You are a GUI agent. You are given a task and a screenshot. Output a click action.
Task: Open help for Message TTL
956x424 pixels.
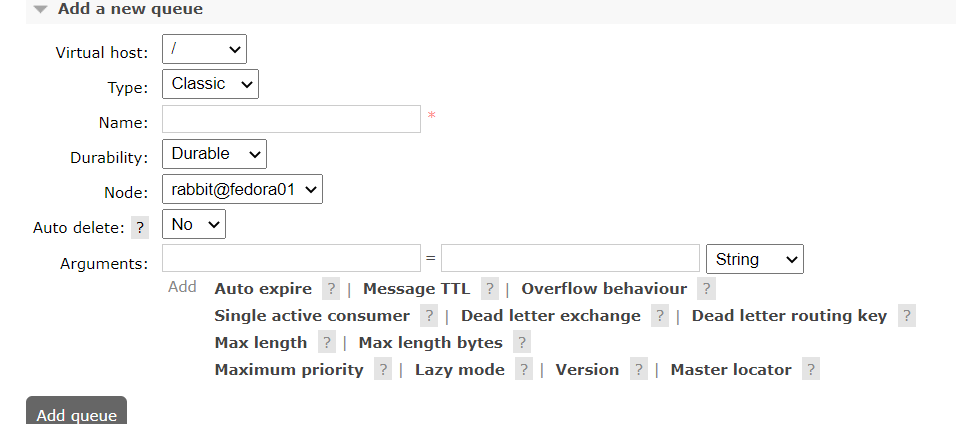click(489, 289)
